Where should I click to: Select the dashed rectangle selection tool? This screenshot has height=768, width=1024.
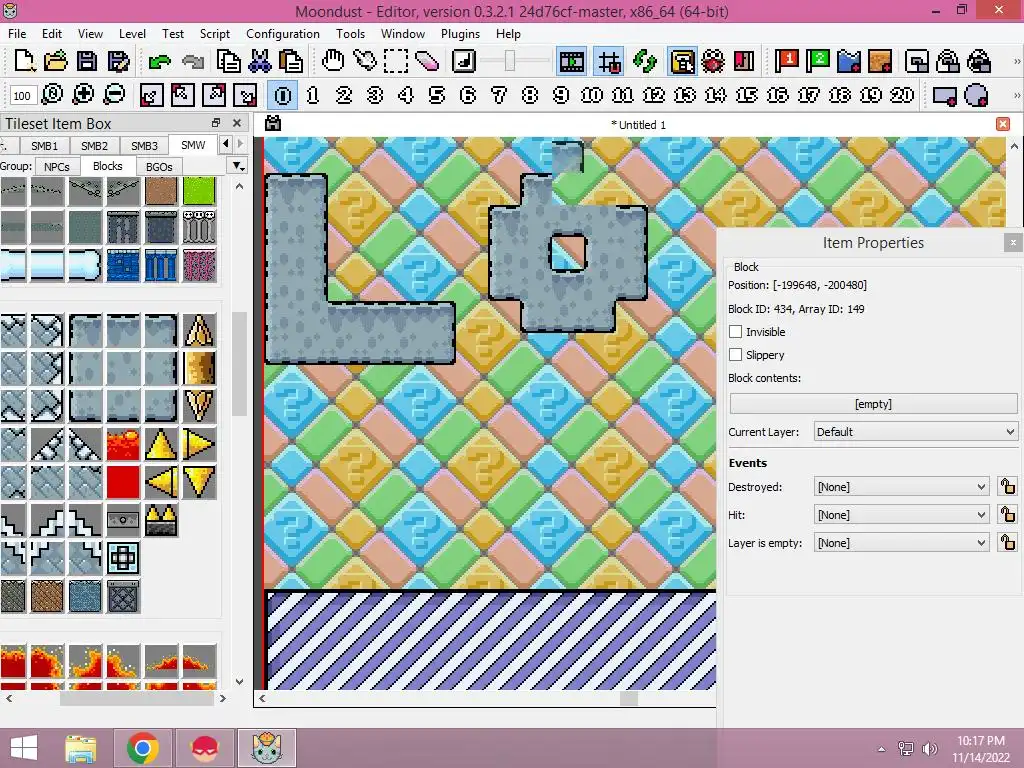(x=396, y=61)
